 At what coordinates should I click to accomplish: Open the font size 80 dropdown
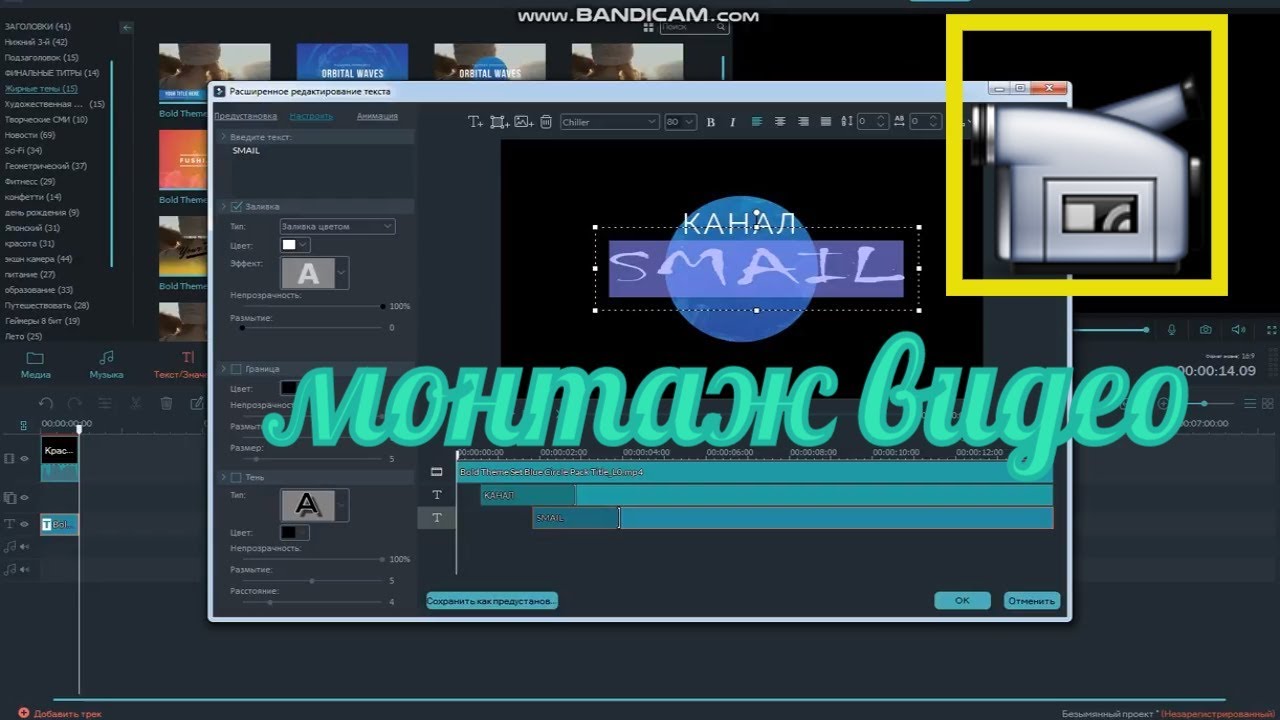point(679,122)
